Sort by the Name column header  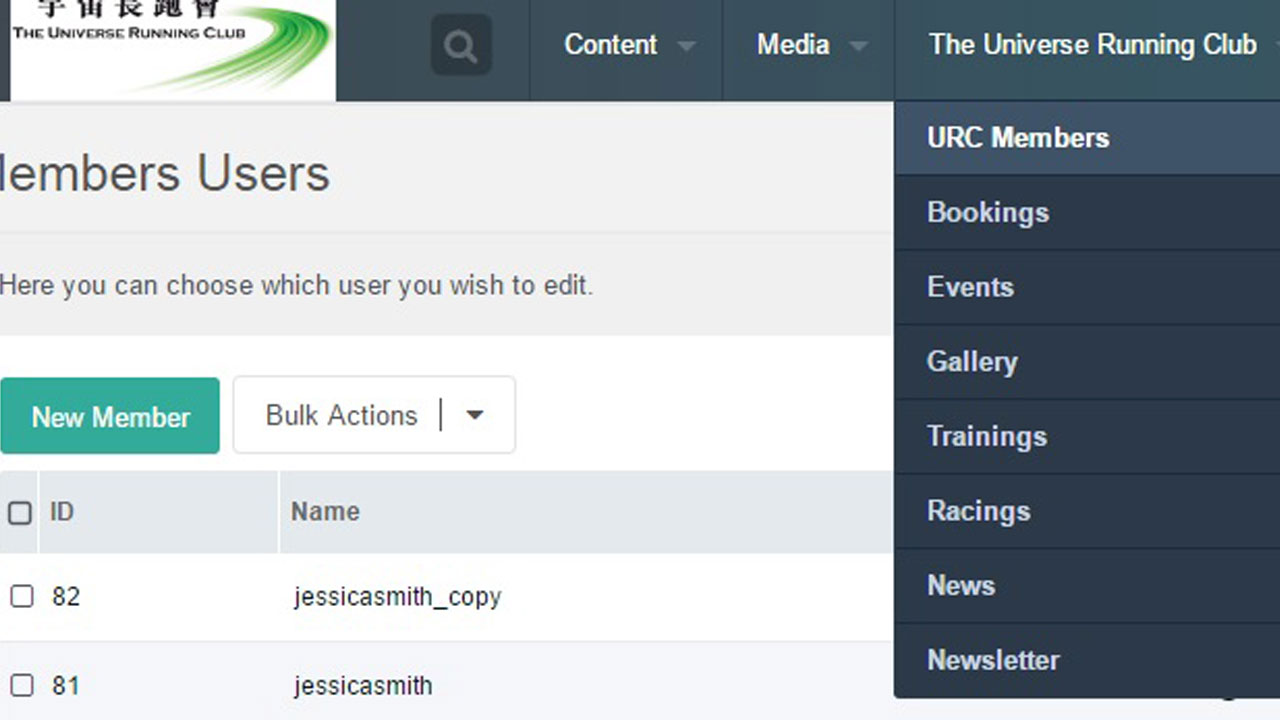325,512
